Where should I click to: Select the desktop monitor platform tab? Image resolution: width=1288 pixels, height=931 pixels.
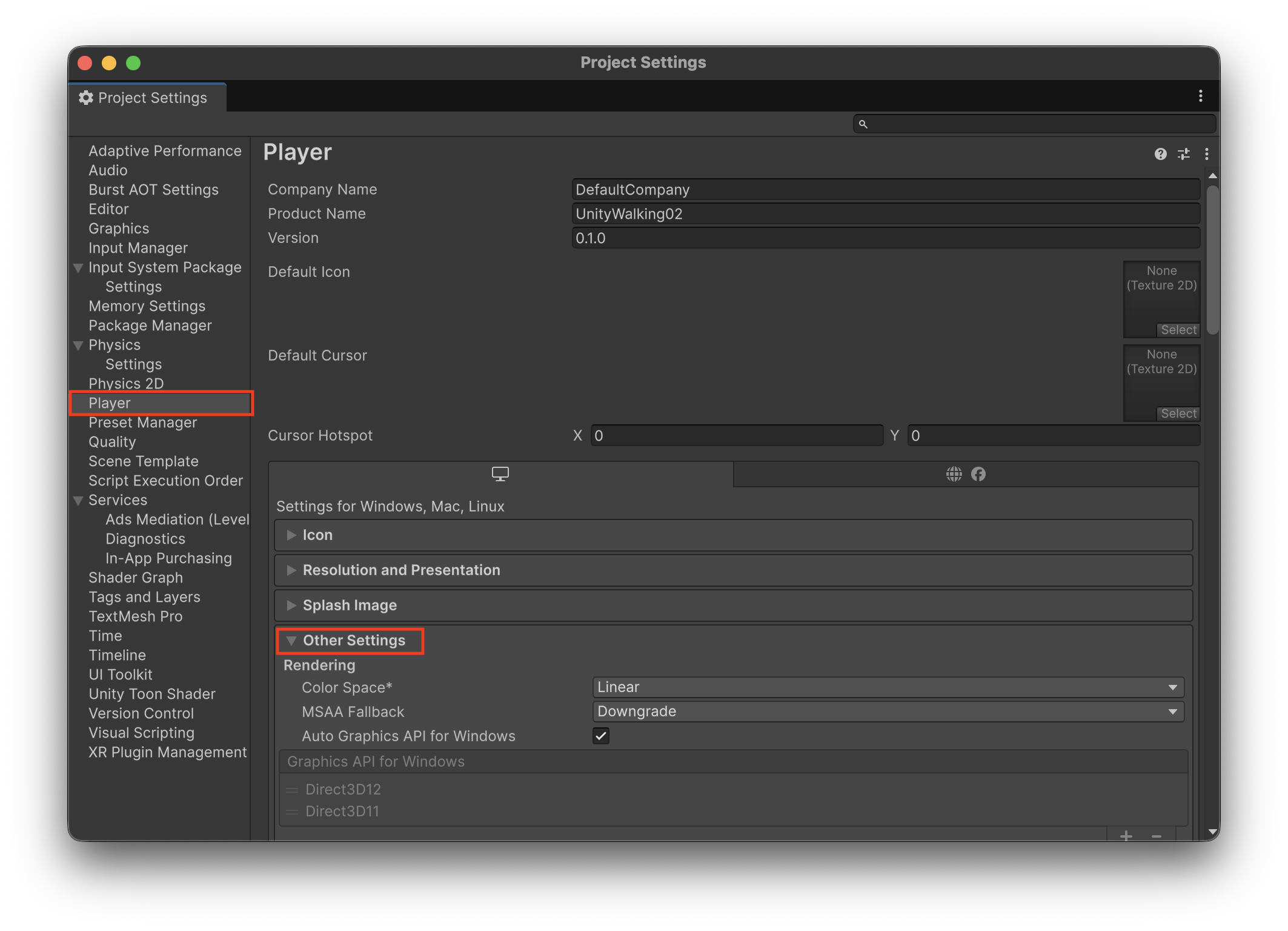tap(500, 474)
